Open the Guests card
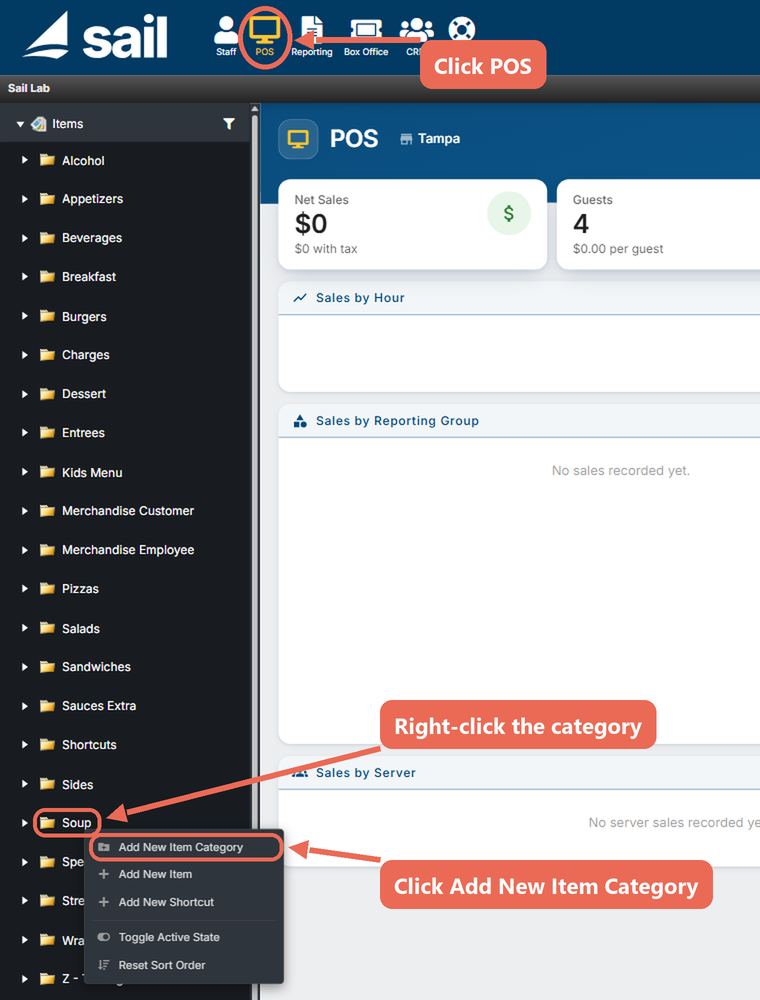This screenshot has height=1000, width=760. pos(659,224)
